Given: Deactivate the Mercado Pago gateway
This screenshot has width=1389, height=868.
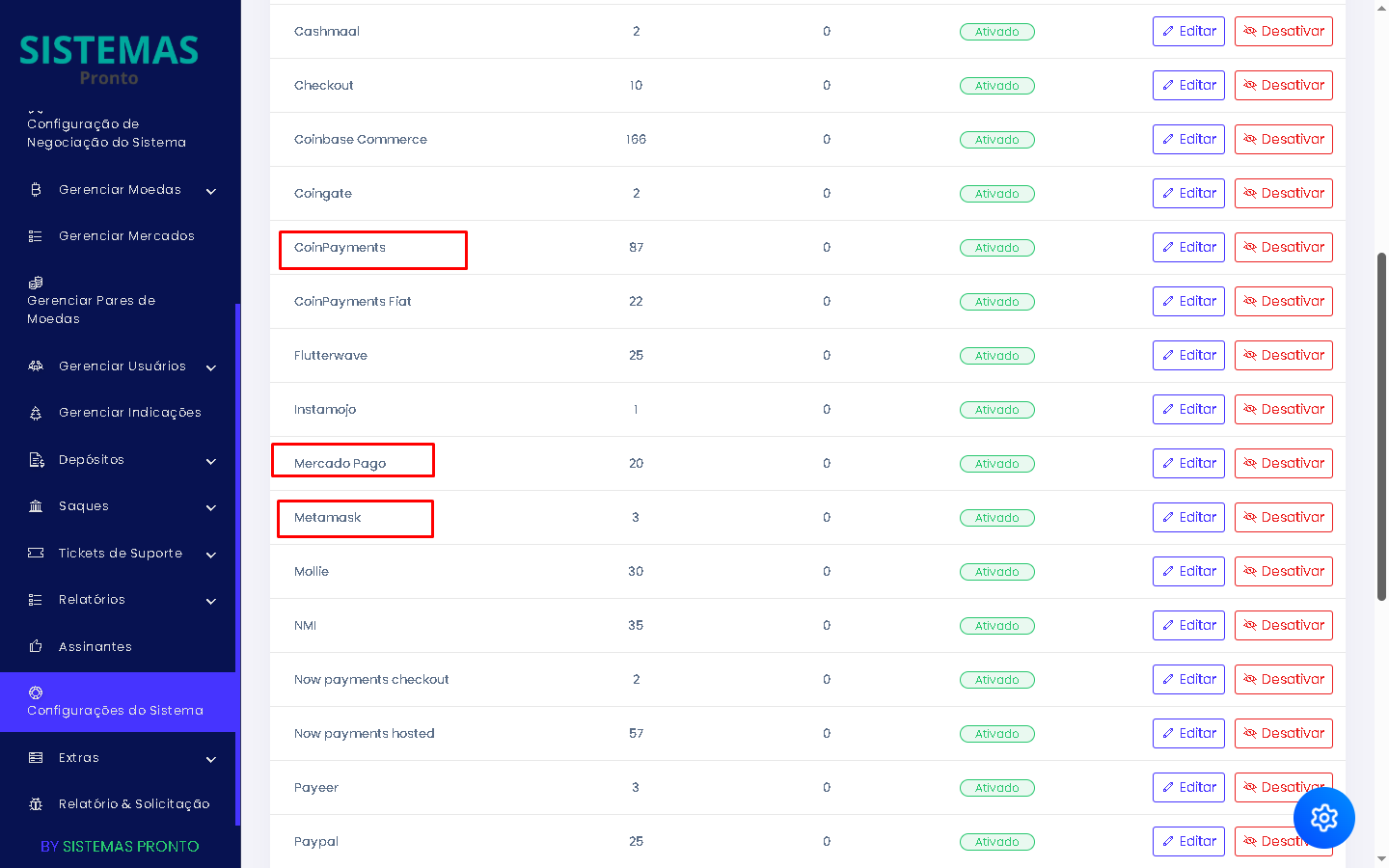Looking at the screenshot, I should click(x=1283, y=464).
